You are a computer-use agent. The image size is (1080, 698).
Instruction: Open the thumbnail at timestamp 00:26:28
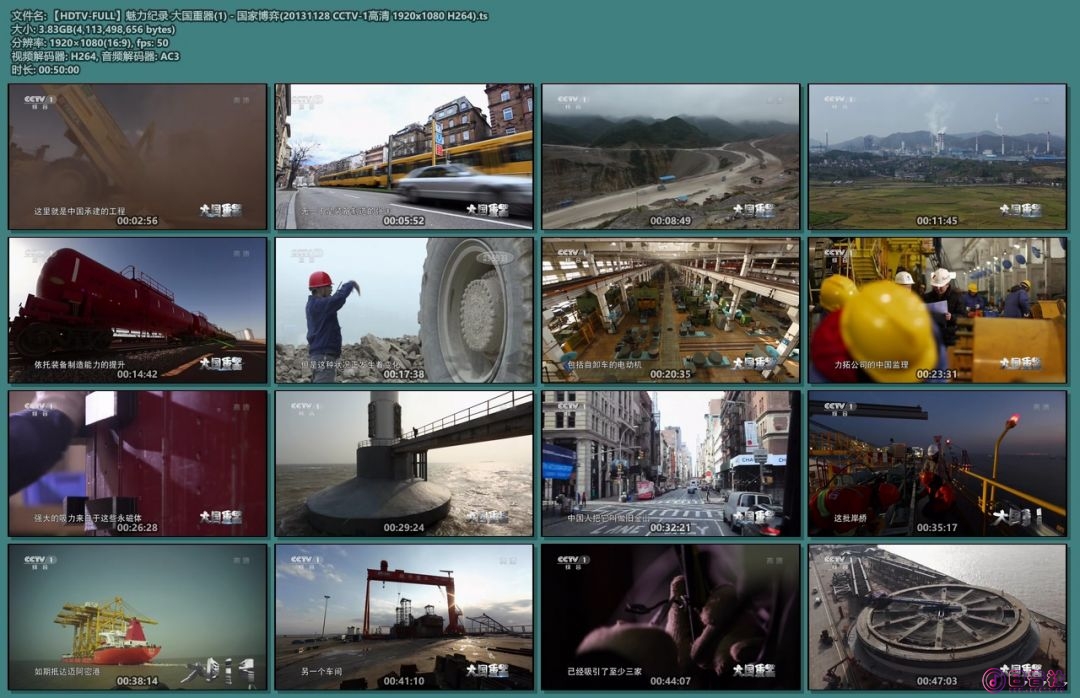pos(138,464)
